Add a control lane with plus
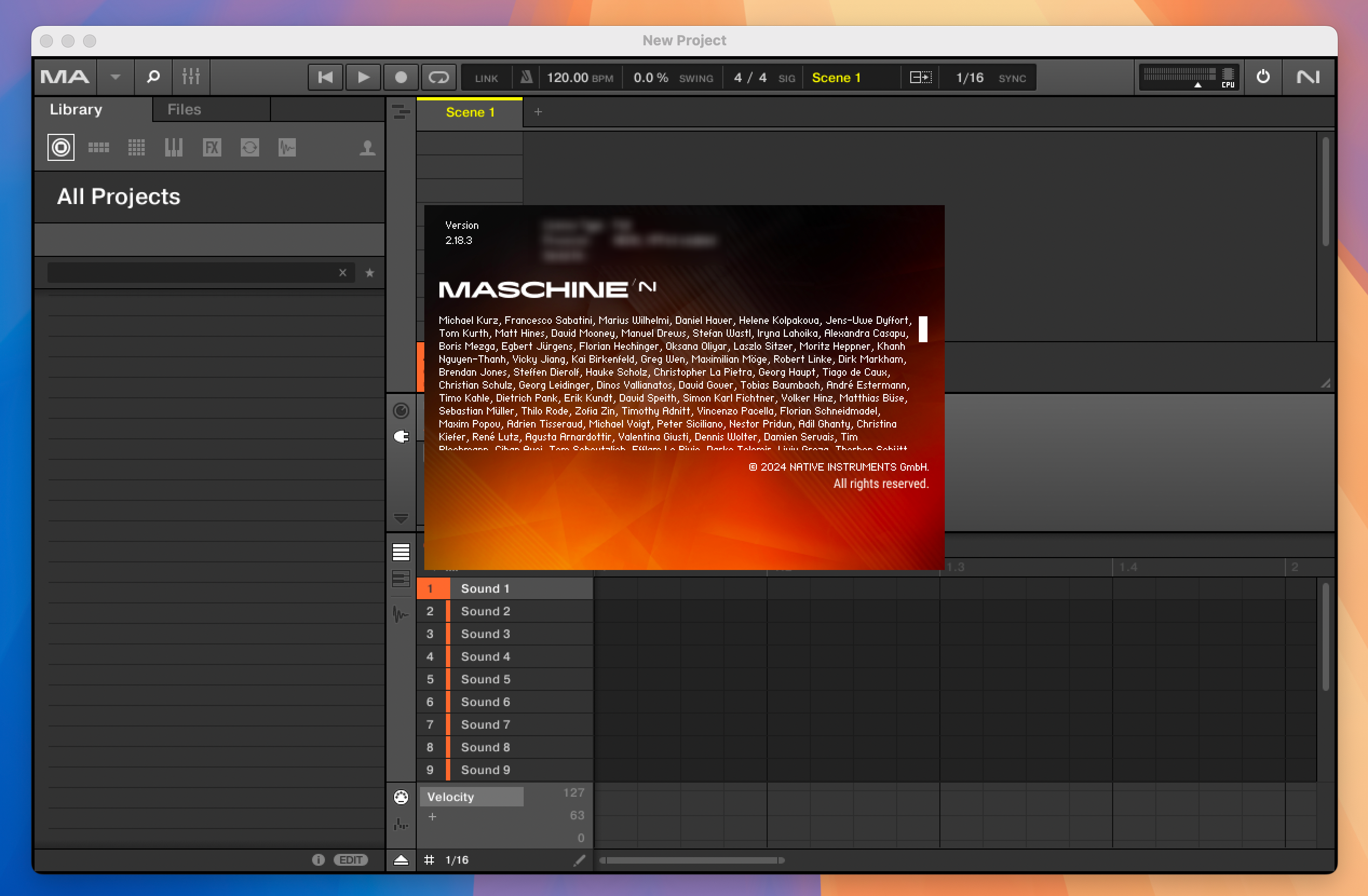 coord(432,817)
